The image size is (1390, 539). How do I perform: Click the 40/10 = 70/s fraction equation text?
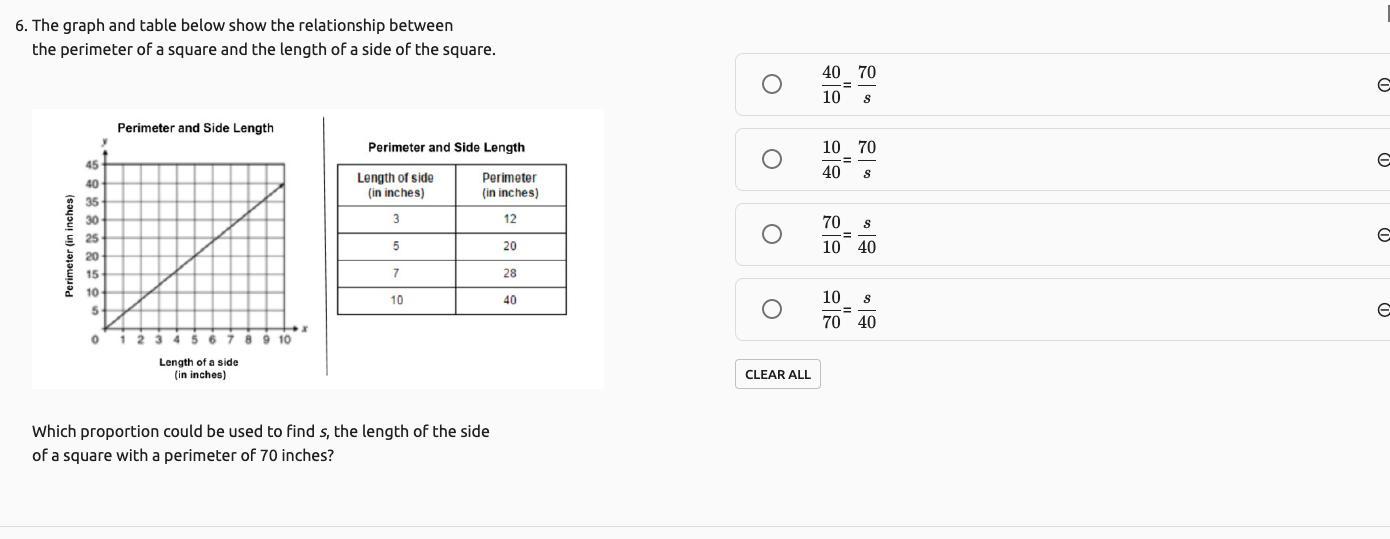point(848,85)
